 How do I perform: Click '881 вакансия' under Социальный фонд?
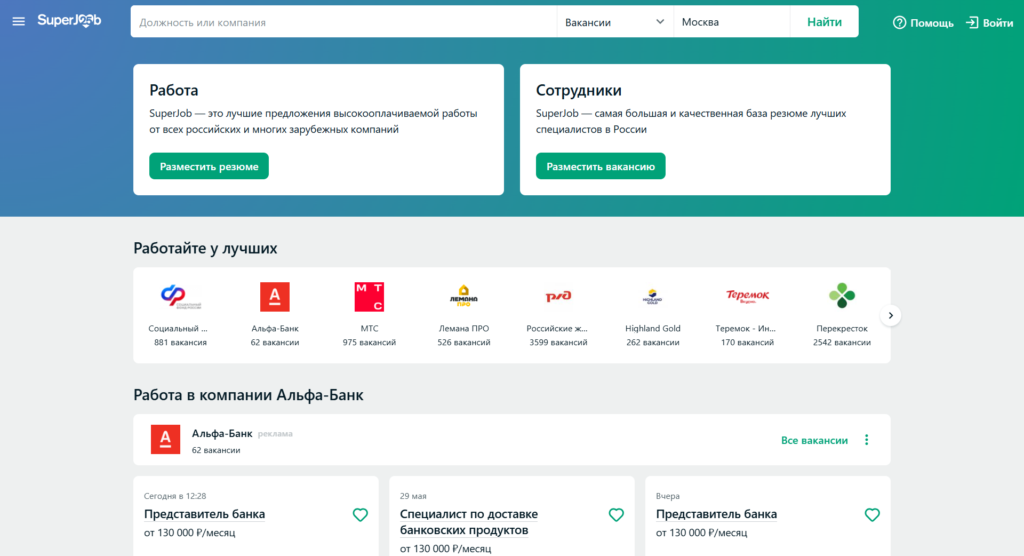(x=180, y=342)
